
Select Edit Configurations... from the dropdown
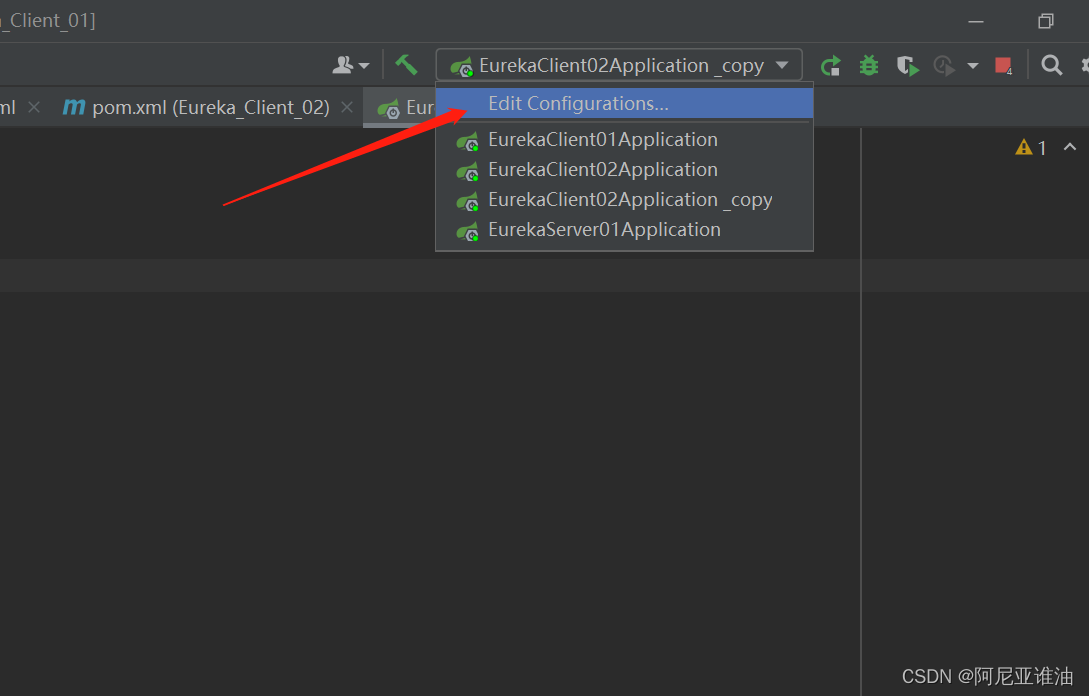click(624, 103)
